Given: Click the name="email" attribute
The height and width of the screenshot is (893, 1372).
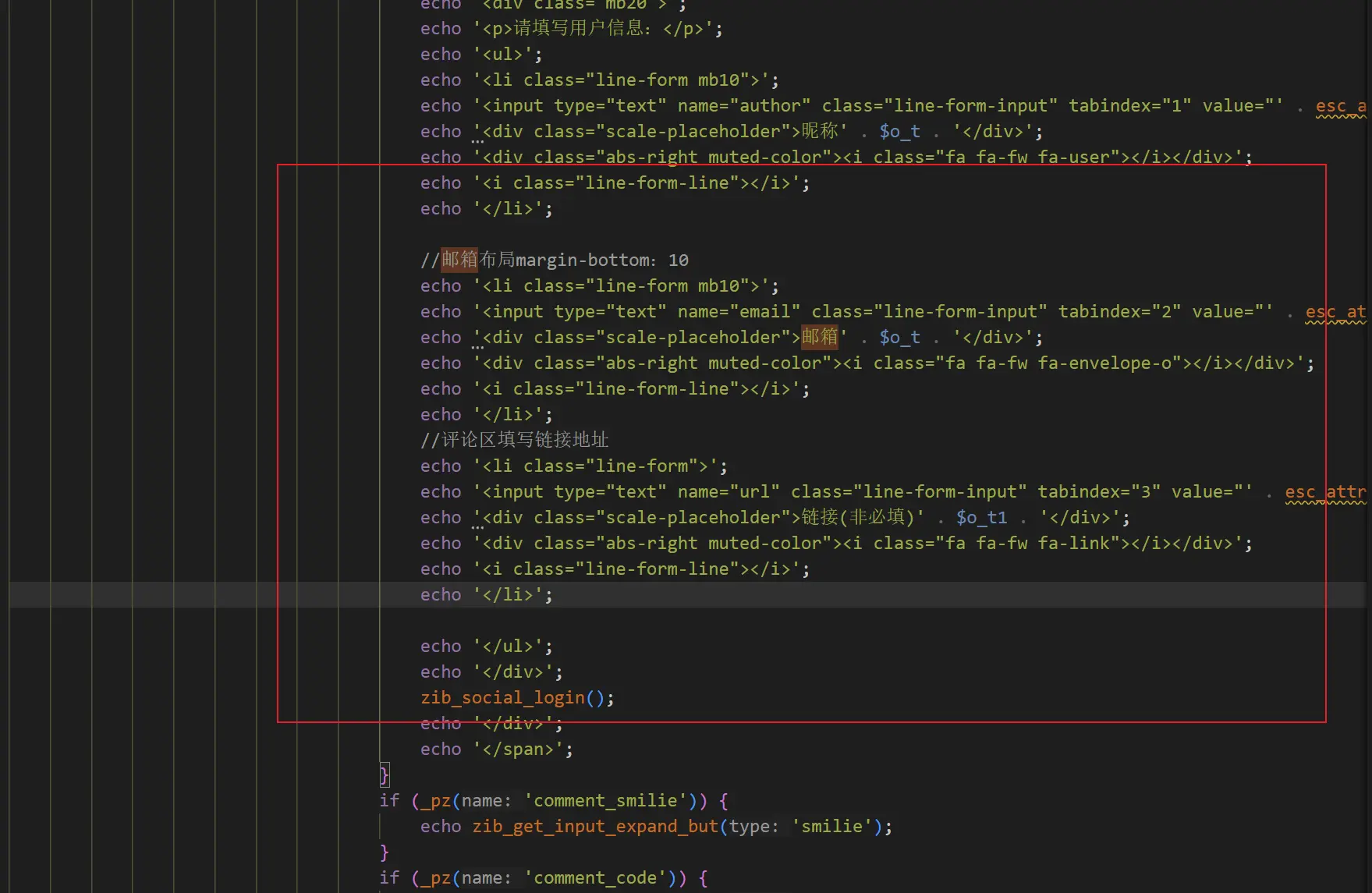Looking at the screenshot, I should click(x=738, y=311).
